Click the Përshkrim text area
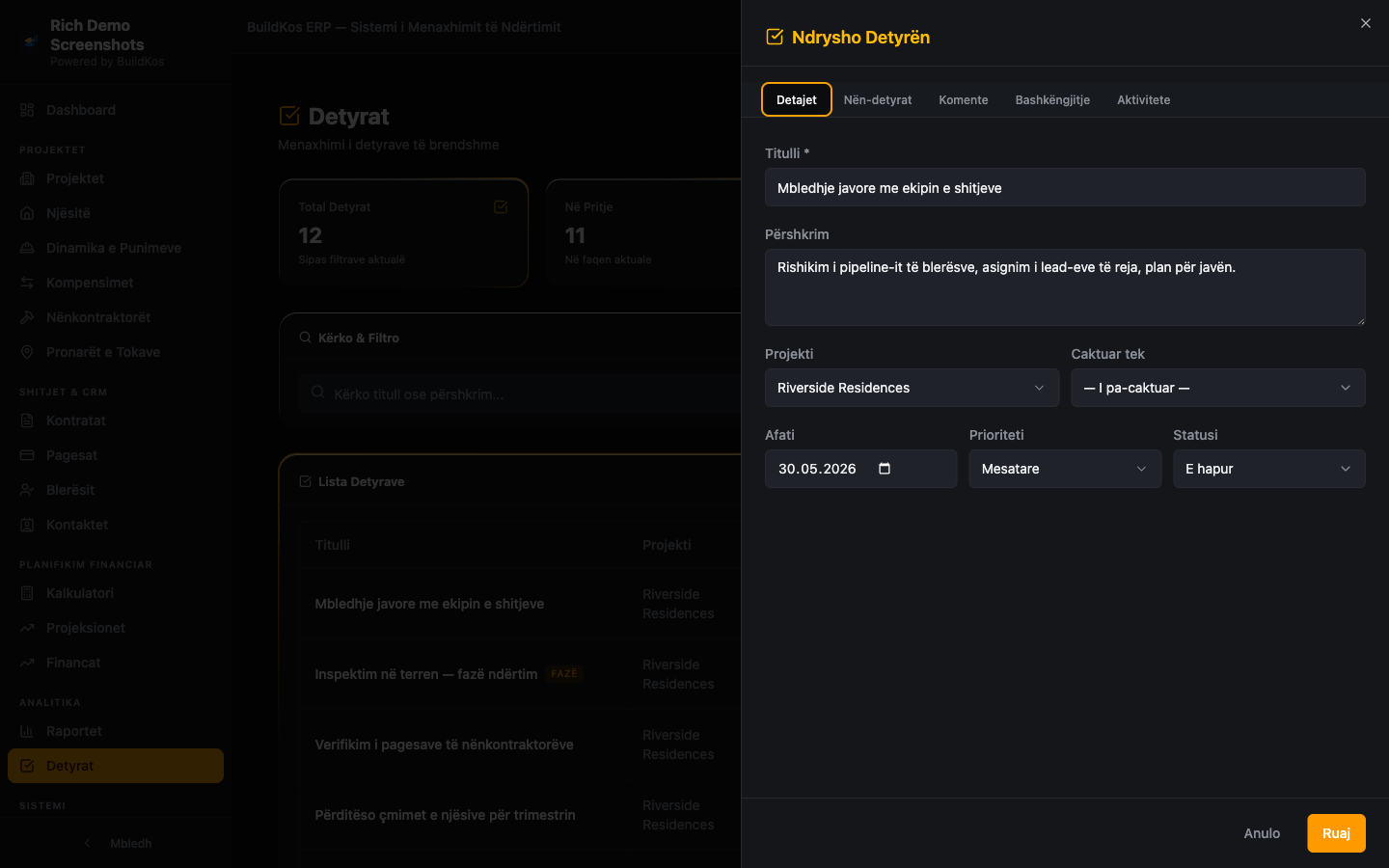Viewport: 1389px width, 868px height. click(1065, 287)
